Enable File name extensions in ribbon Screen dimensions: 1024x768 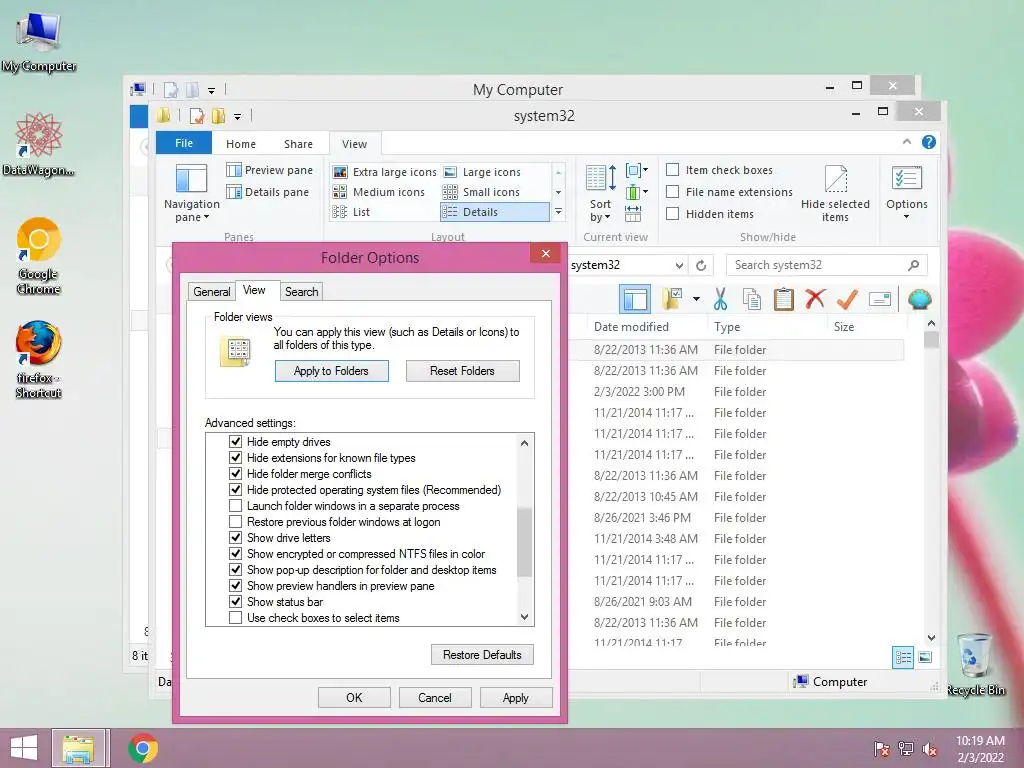673,192
